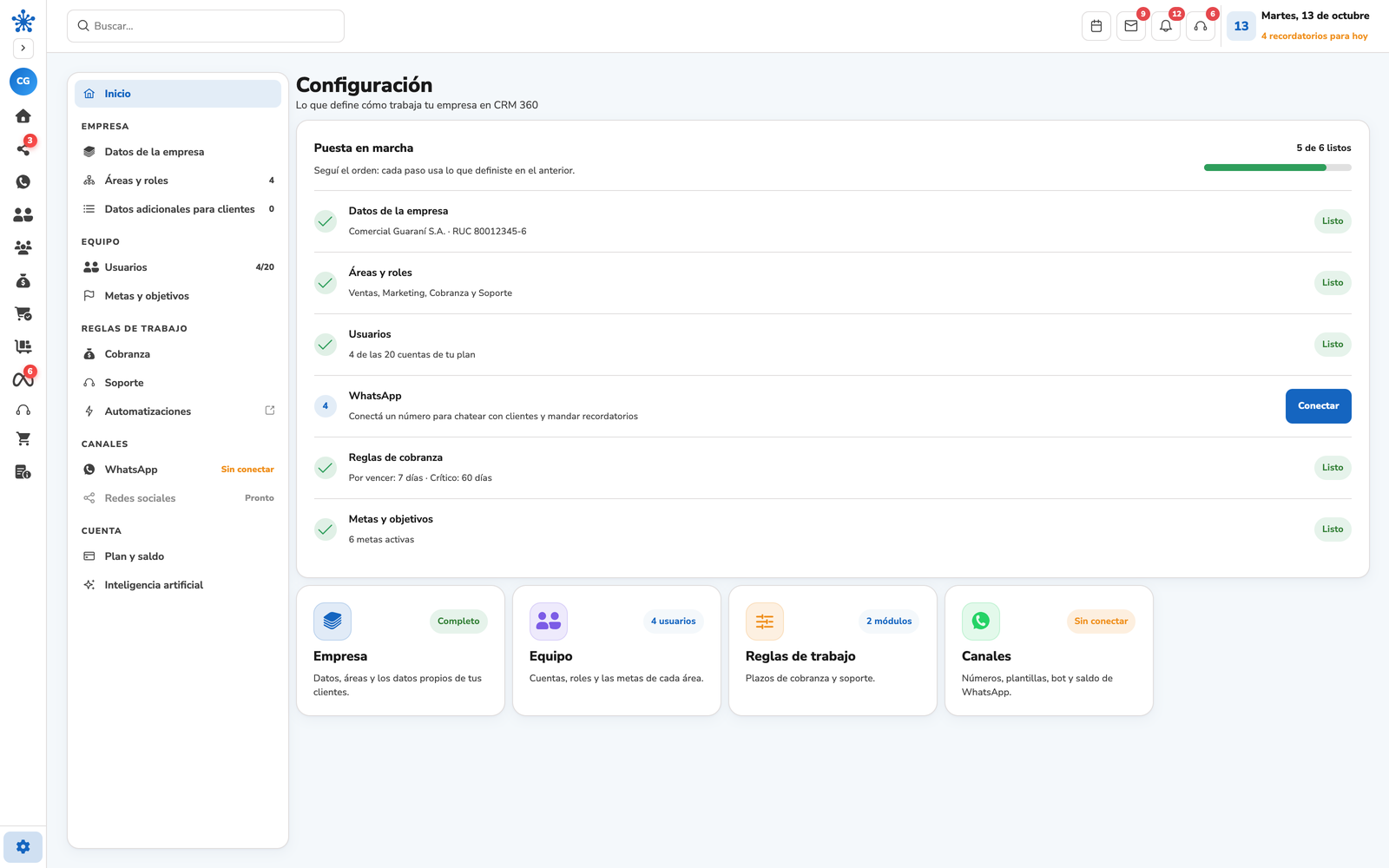This screenshot has height=868, width=1389.
Task: Open Datos de la empresa menu item
Action: [x=178, y=152]
